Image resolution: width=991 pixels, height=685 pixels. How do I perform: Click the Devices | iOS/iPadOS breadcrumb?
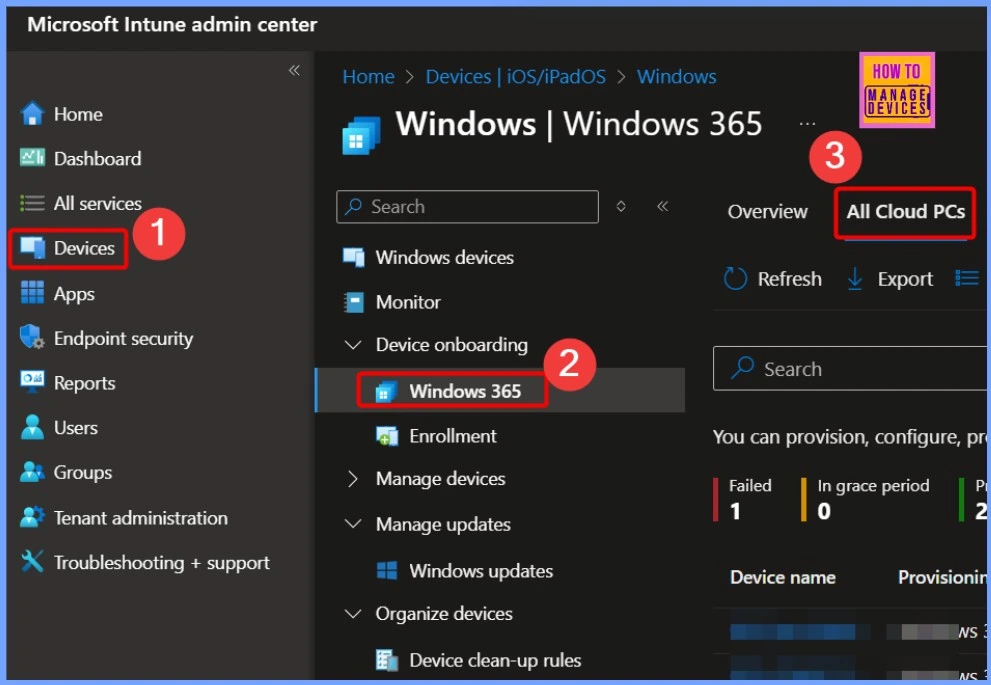515,76
